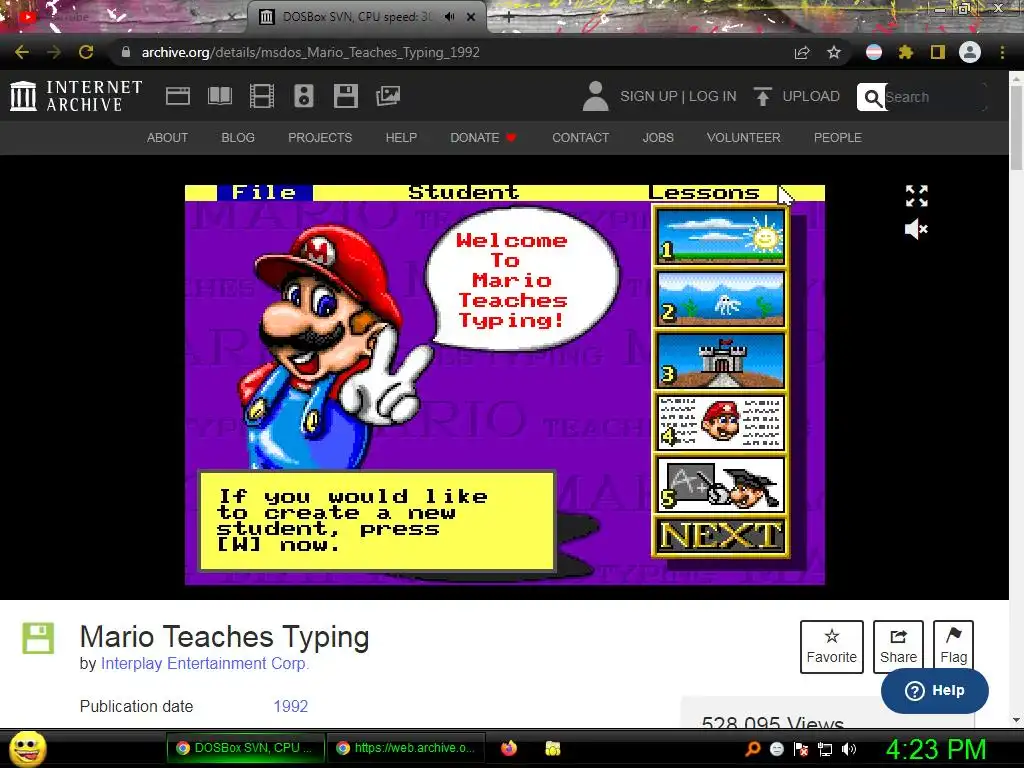1024x768 pixels.
Task: Open Interplay Entertainment Corp. link
Action: pyautogui.click(x=204, y=664)
